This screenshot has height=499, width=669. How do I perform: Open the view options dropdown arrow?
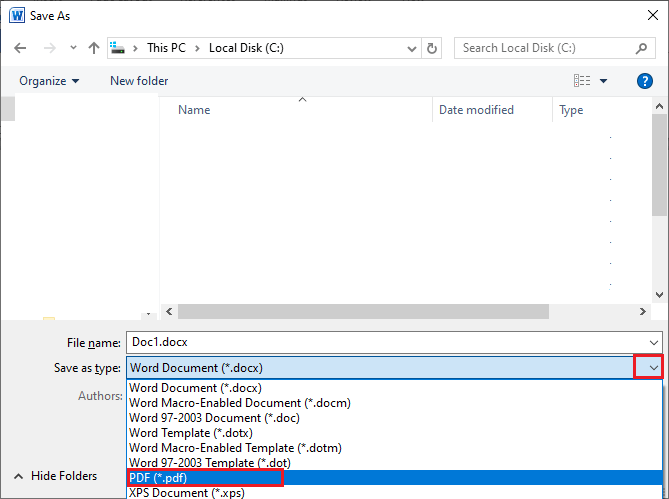(603, 81)
